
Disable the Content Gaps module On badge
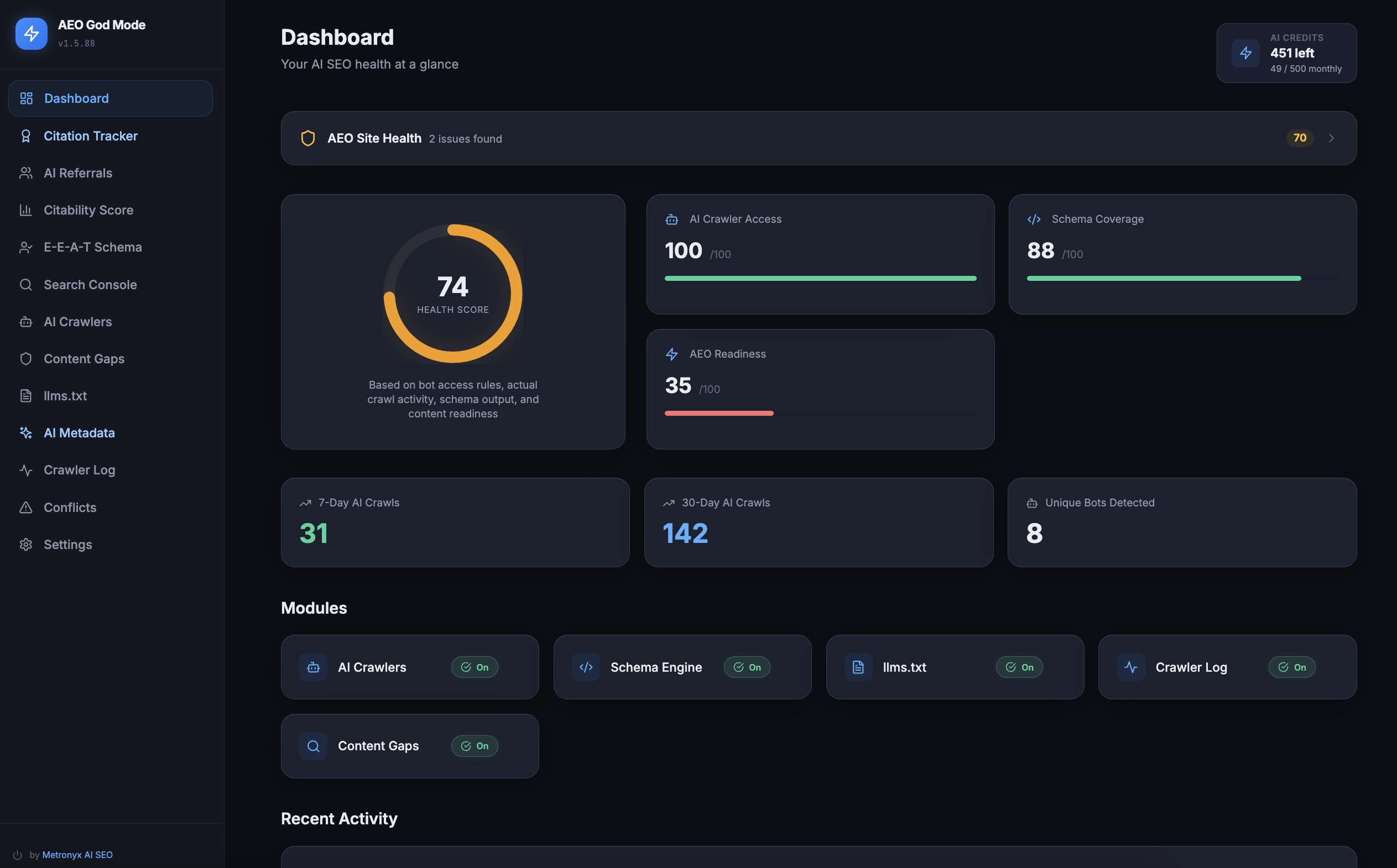tap(475, 746)
